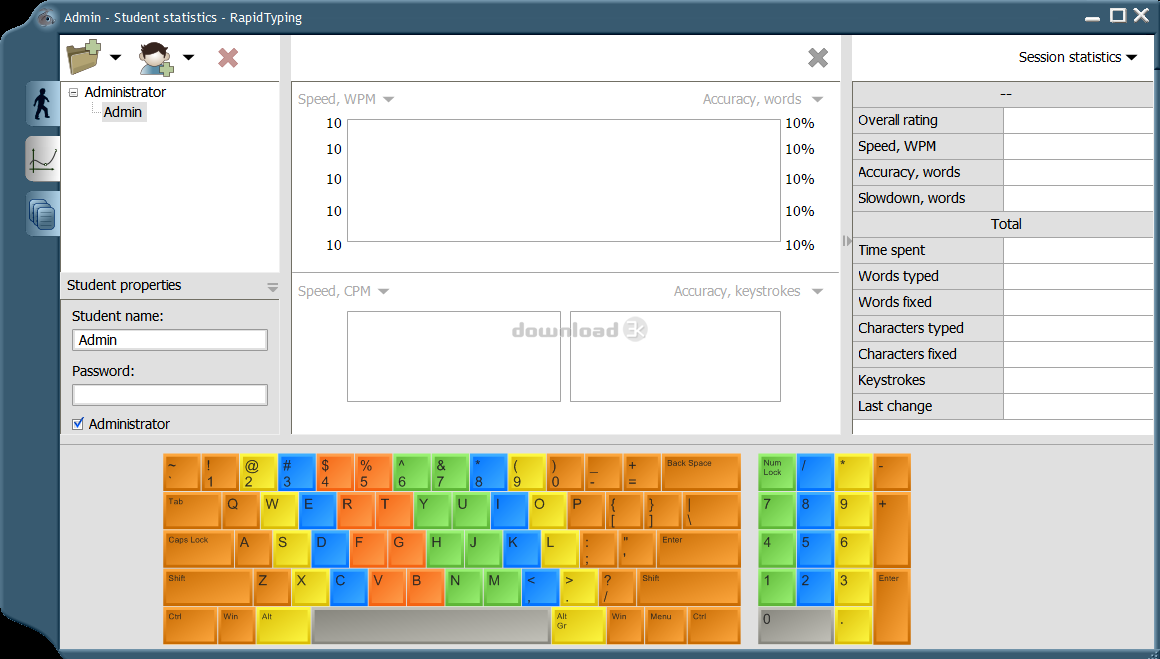Click inside the Password field
The height and width of the screenshot is (659, 1160).
pyautogui.click(x=169, y=394)
